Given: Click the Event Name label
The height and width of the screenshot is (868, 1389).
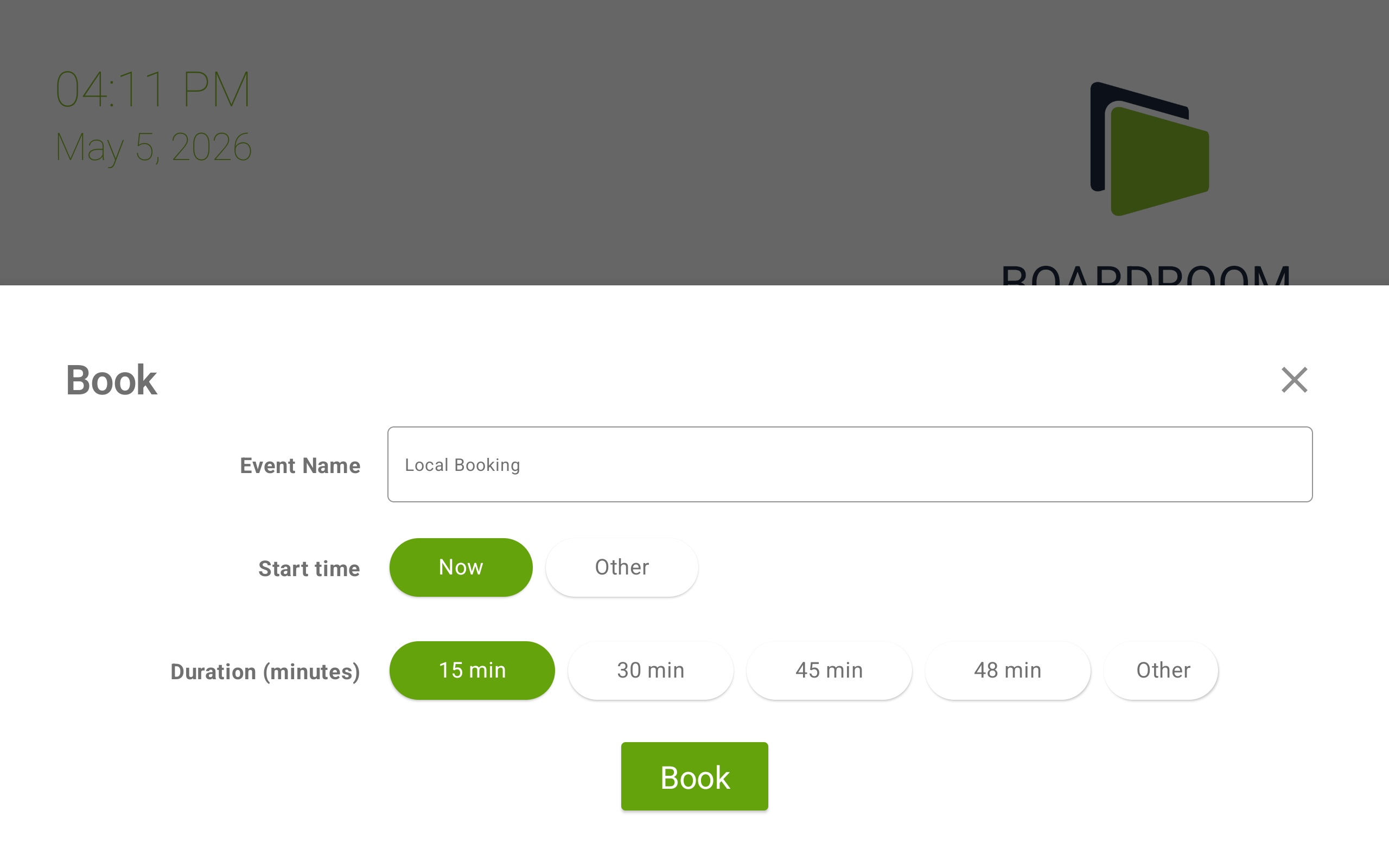Looking at the screenshot, I should [x=300, y=465].
